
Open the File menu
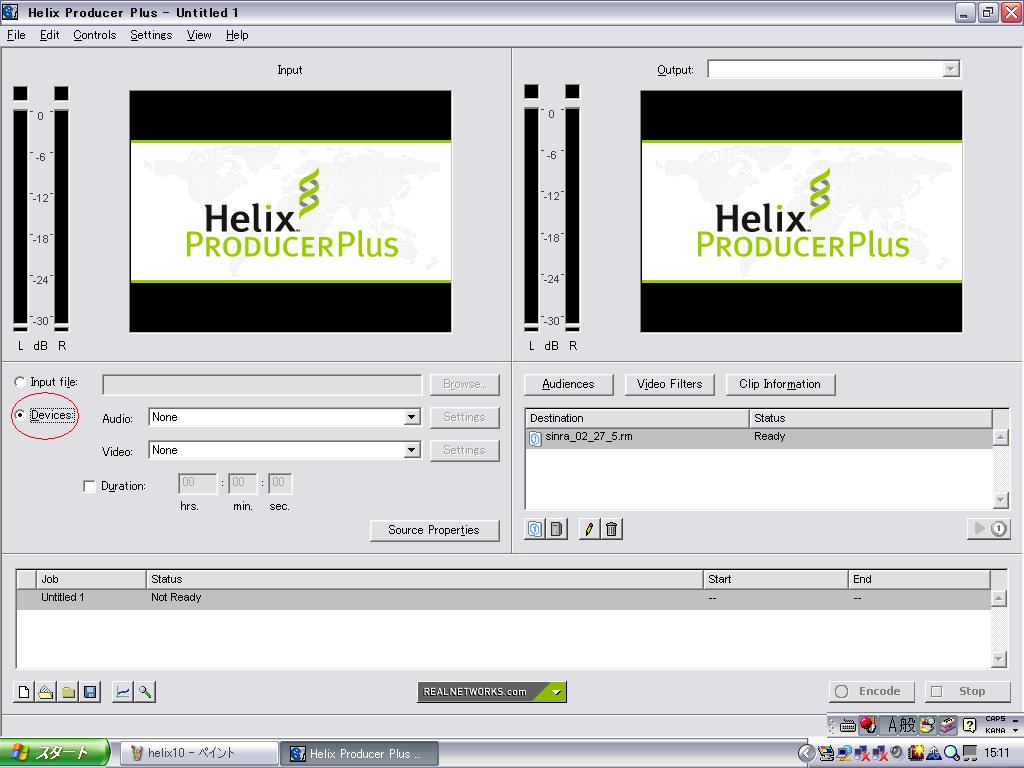16,35
